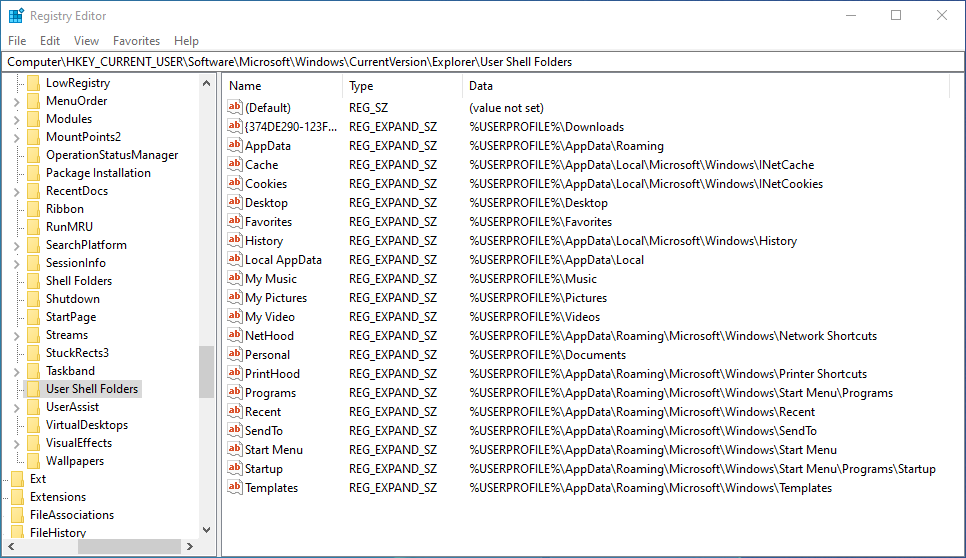Select the StuckRects3 key

pyautogui.click(x=77, y=353)
